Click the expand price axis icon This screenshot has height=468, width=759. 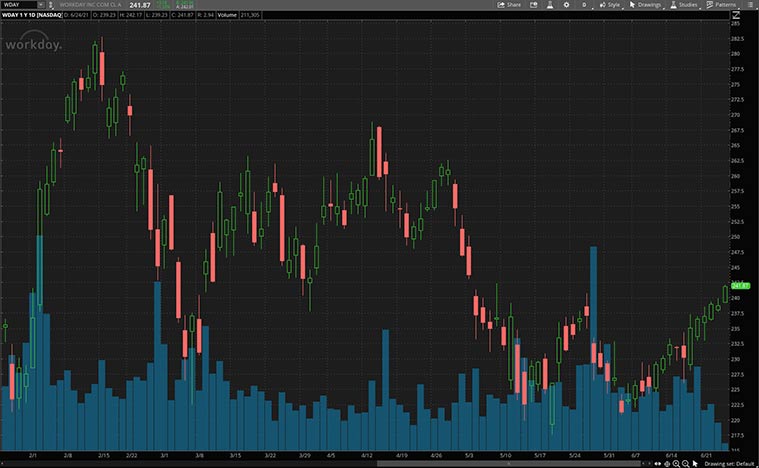tap(736, 15)
